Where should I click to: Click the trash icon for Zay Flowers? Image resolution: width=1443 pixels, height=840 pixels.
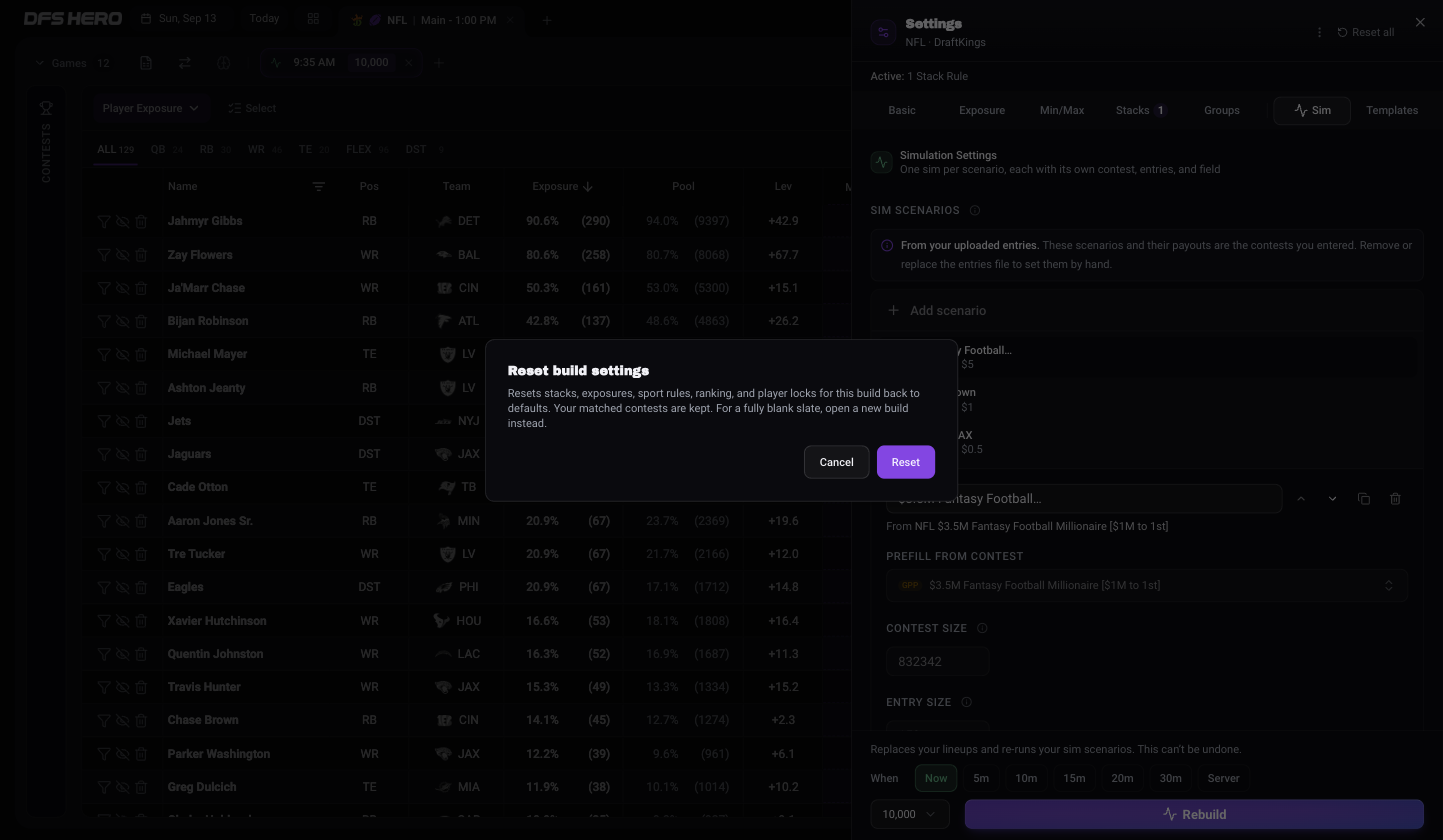(141, 255)
